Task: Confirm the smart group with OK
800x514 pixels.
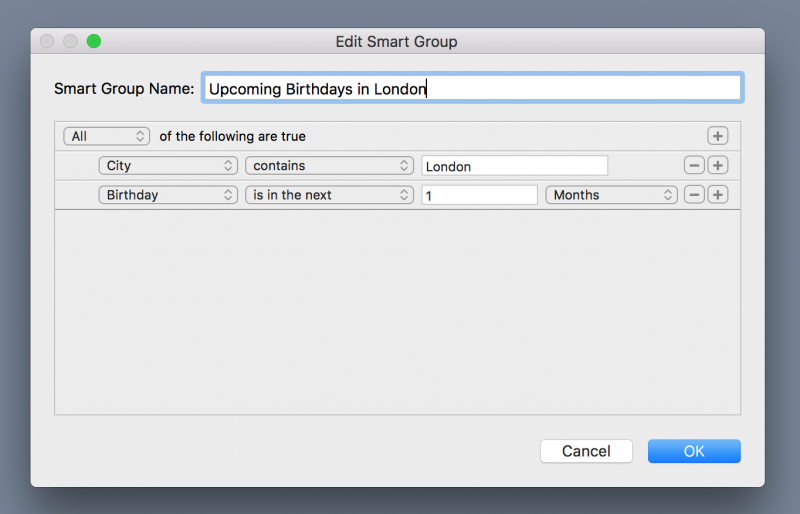Action: 694,451
